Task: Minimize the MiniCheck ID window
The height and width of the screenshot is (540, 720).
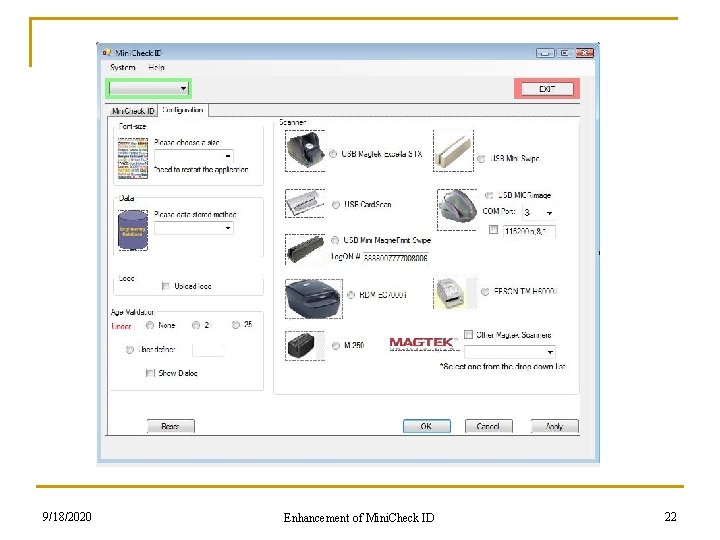Action: pyautogui.click(x=545, y=53)
